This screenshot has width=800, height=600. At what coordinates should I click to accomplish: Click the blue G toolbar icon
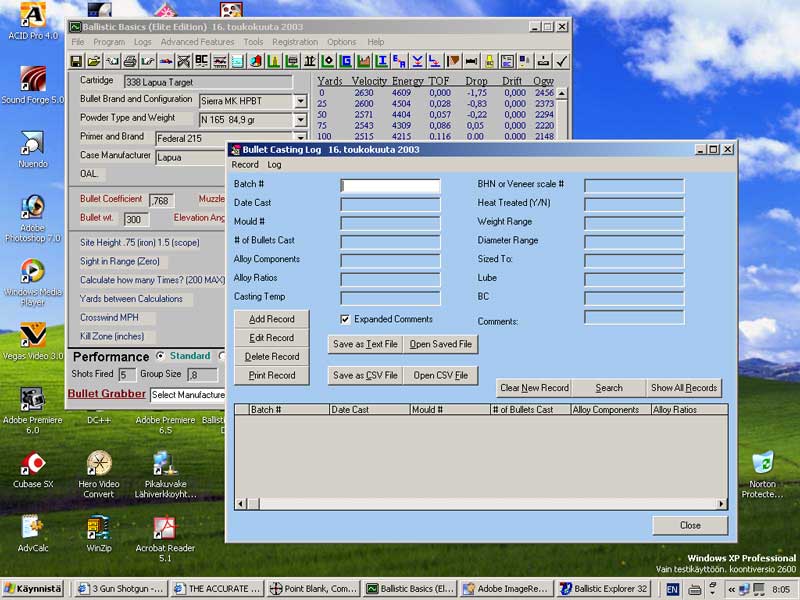tap(345, 62)
